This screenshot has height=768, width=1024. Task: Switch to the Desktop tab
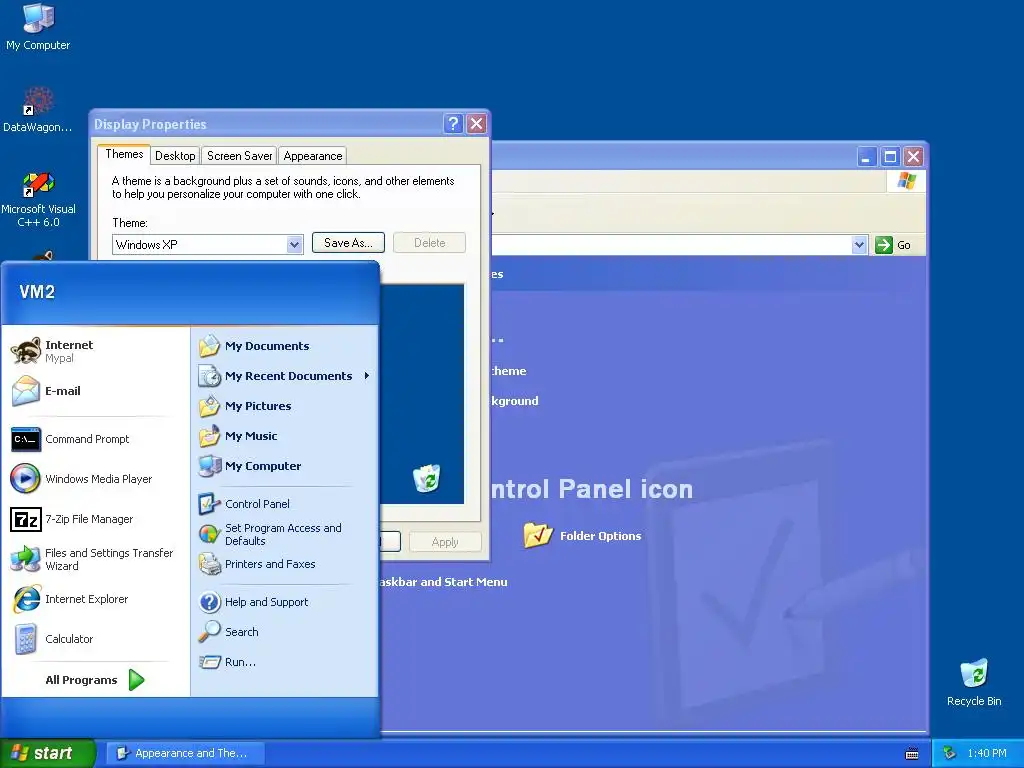tap(175, 156)
